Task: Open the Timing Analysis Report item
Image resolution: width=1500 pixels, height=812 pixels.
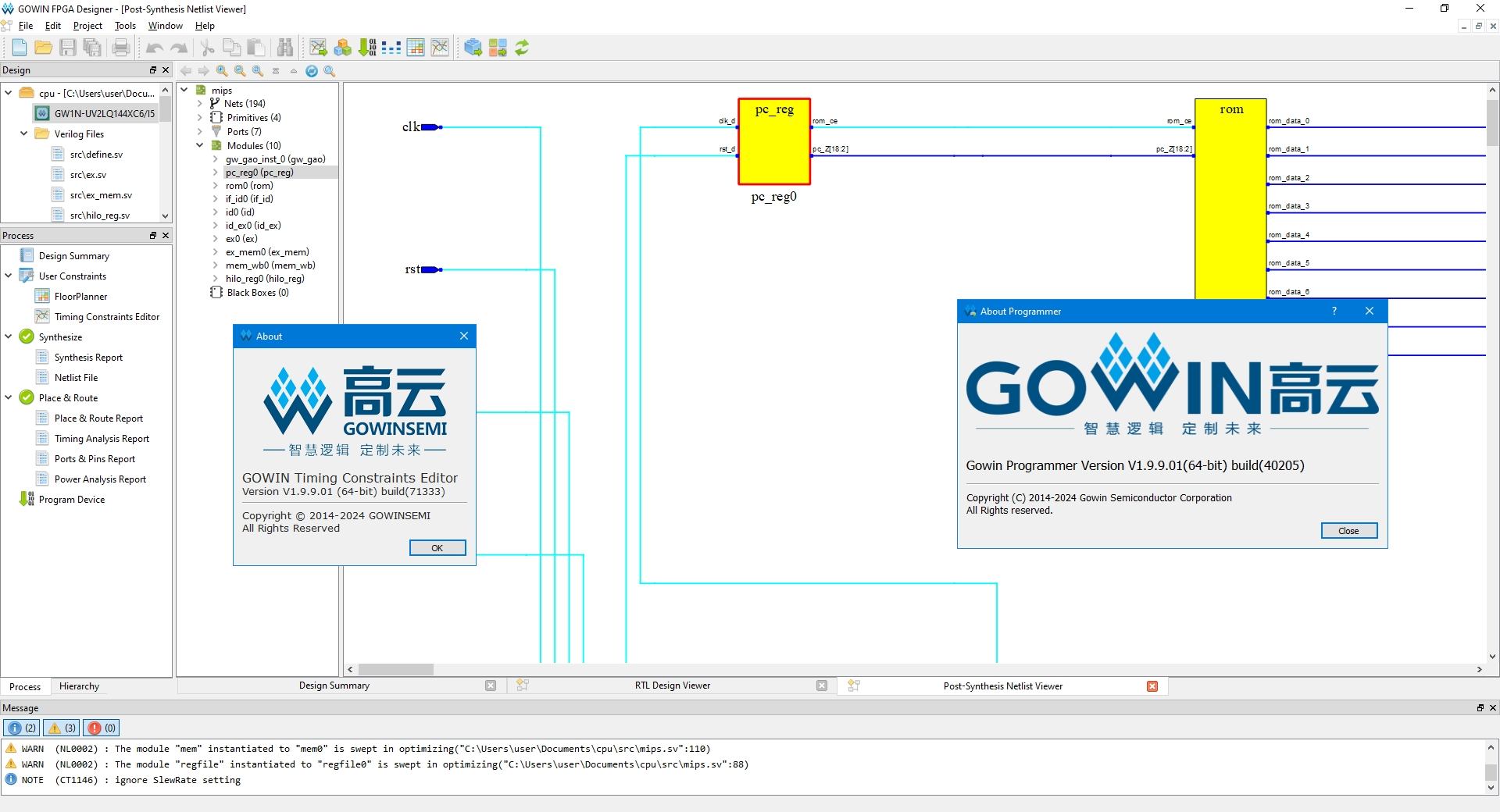Action: (x=102, y=439)
